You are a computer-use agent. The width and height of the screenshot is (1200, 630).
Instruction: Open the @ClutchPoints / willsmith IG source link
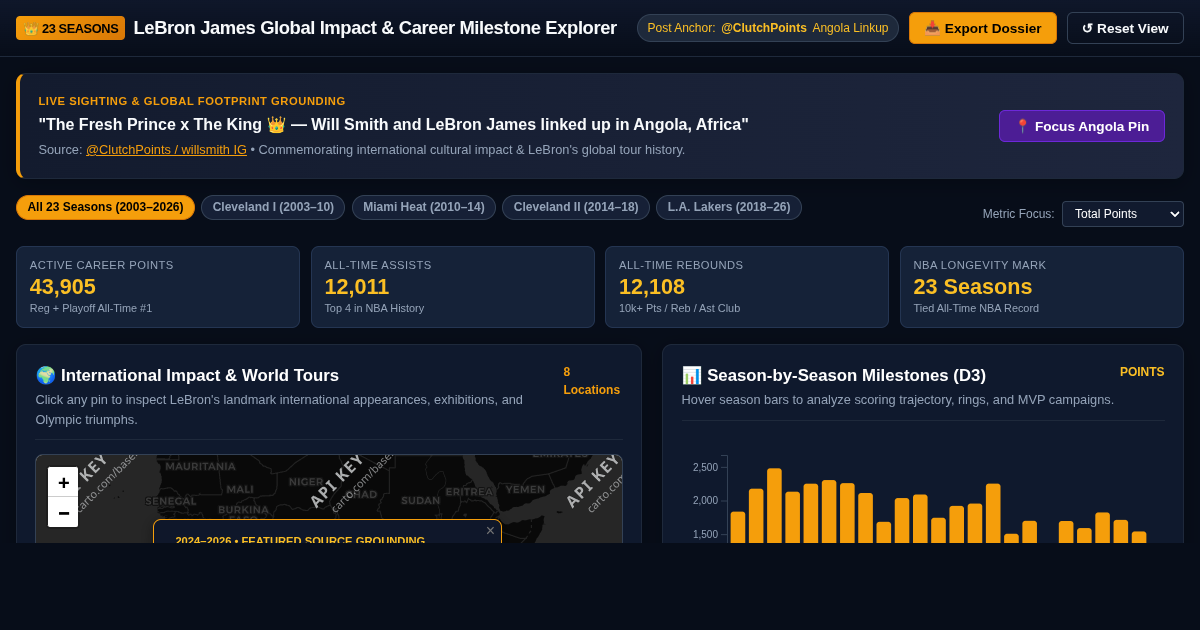(166, 149)
